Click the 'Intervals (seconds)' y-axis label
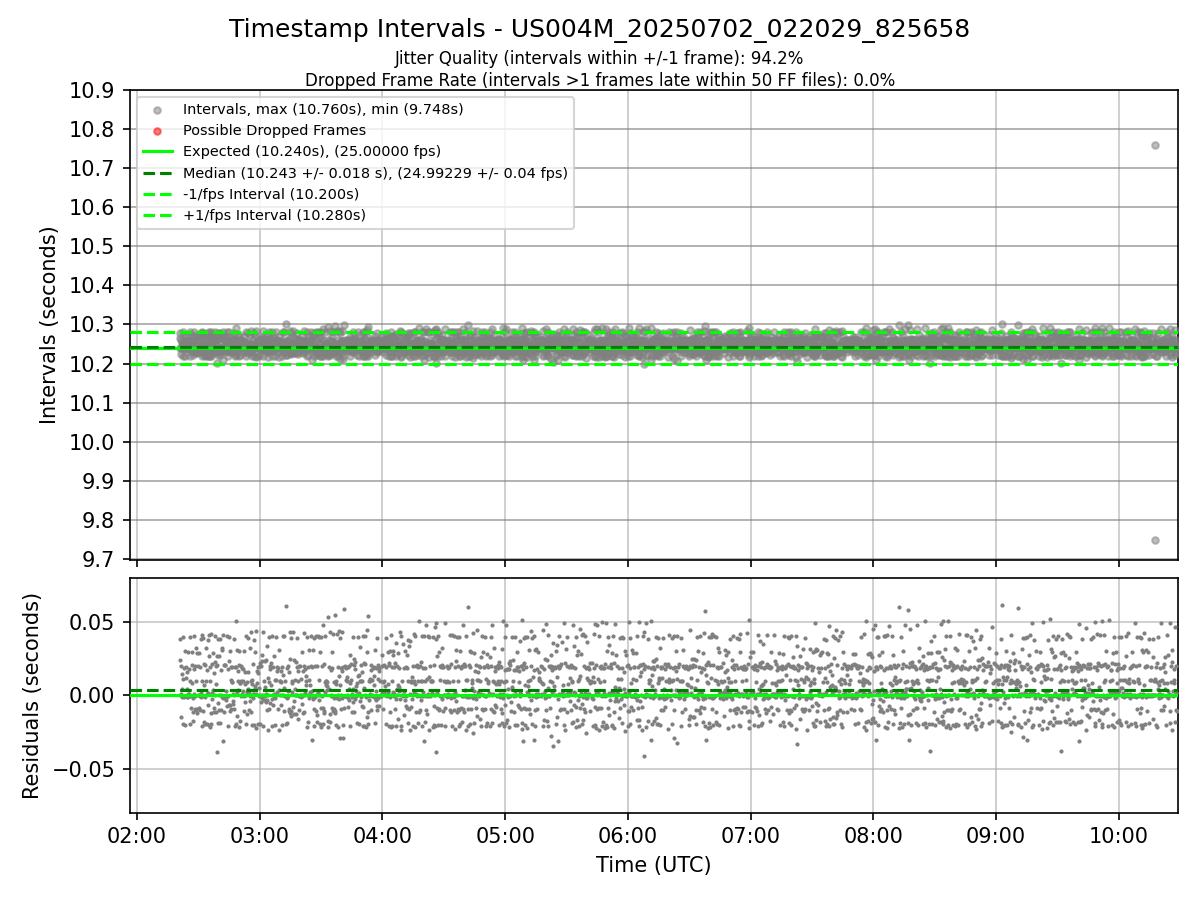The image size is (1200, 900). coord(49,325)
